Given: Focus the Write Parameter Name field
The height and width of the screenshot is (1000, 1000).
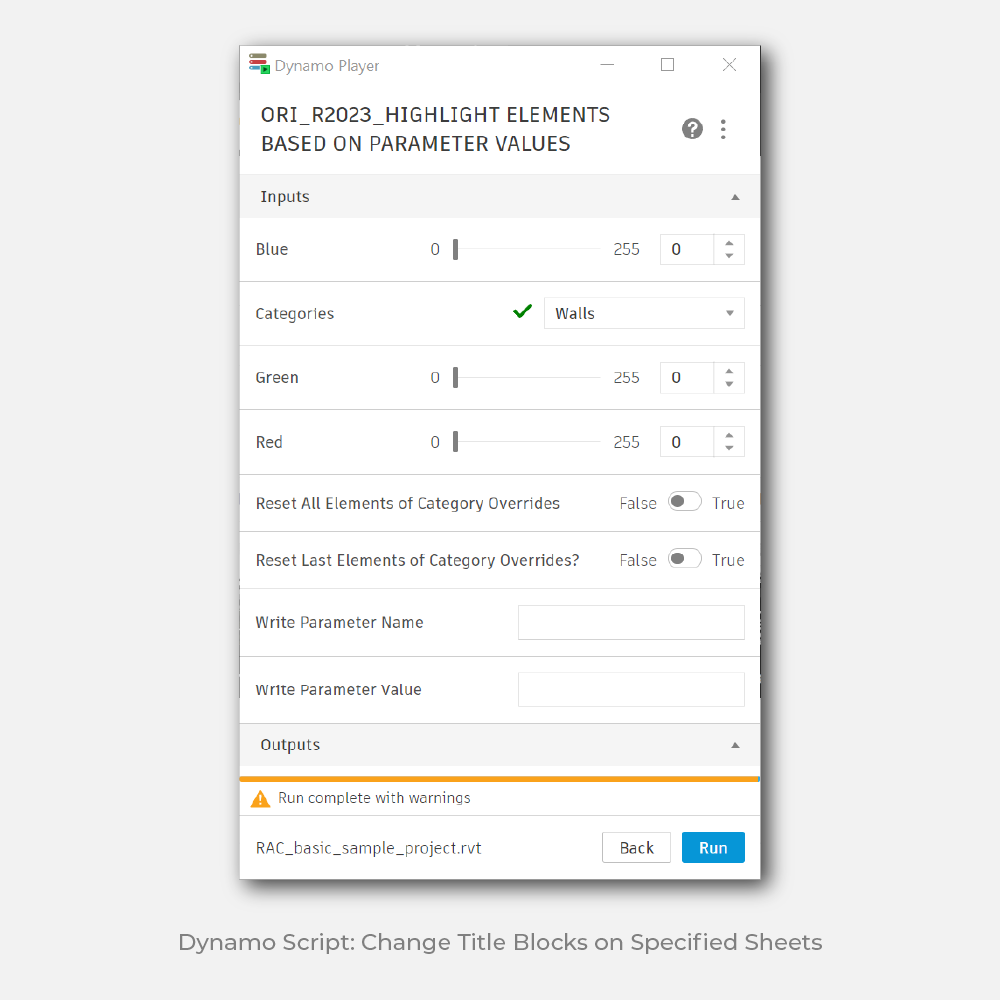Looking at the screenshot, I should [x=631, y=622].
